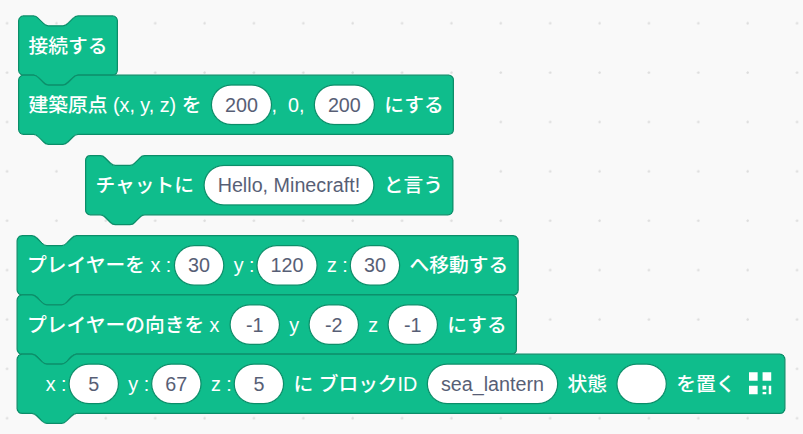Click the Hello, Minecraft! chat text field

(x=289, y=185)
